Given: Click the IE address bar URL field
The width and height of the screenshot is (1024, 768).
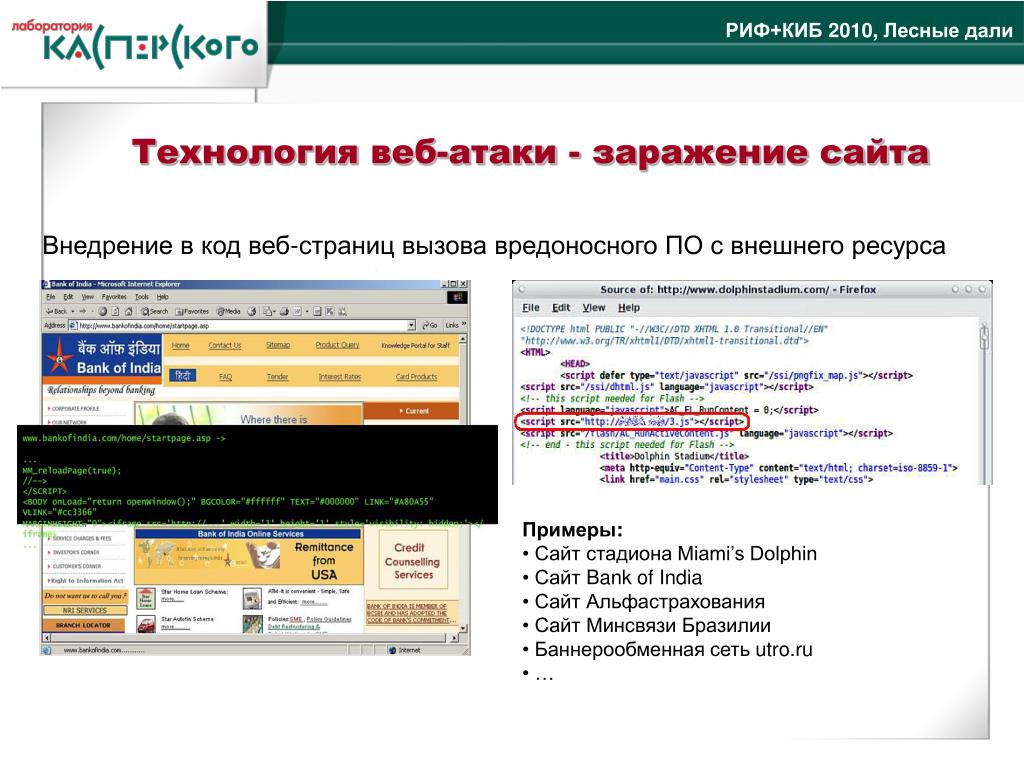Looking at the screenshot, I should point(242,325).
